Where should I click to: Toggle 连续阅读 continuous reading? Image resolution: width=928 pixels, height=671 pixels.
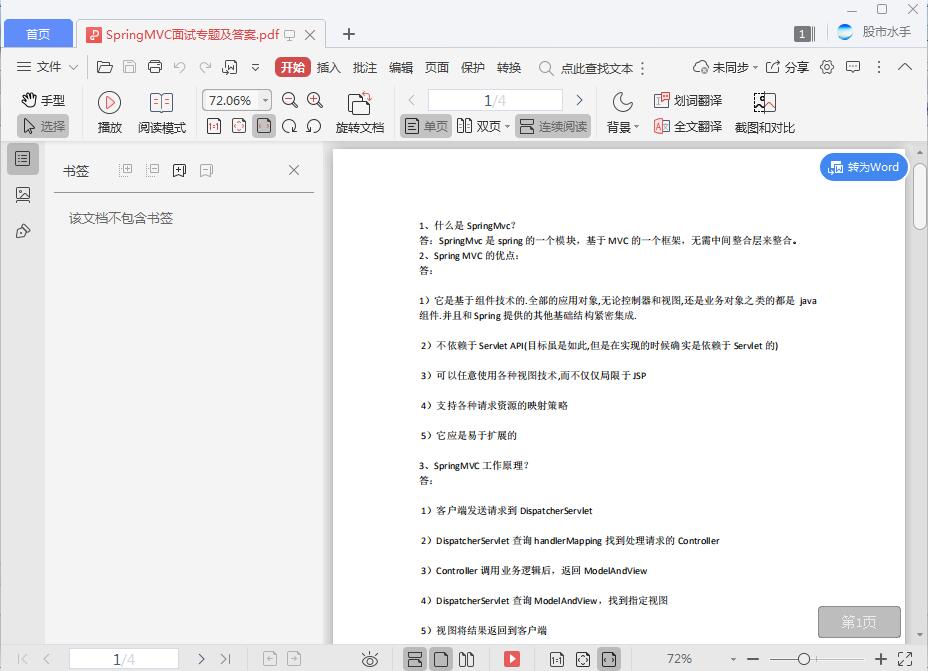[x=553, y=126]
